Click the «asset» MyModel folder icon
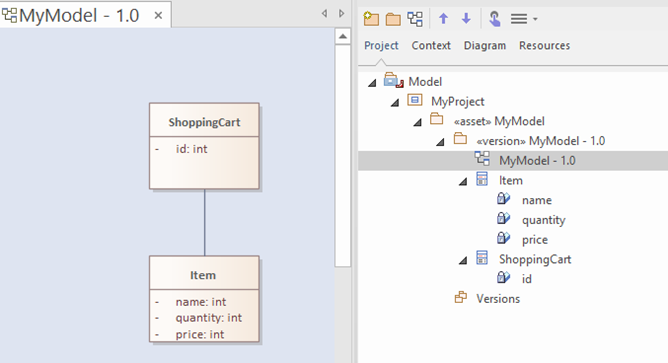668x363 pixels. (437, 119)
